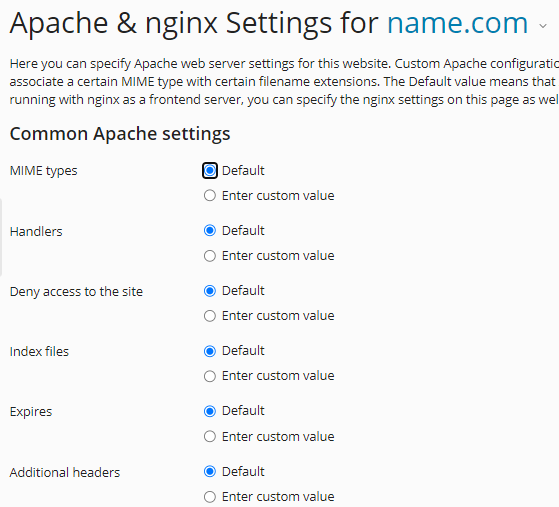This screenshot has height=507, width=559.
Task: Expand the dropdown chevron beside name.com
Action: (543, 26)
